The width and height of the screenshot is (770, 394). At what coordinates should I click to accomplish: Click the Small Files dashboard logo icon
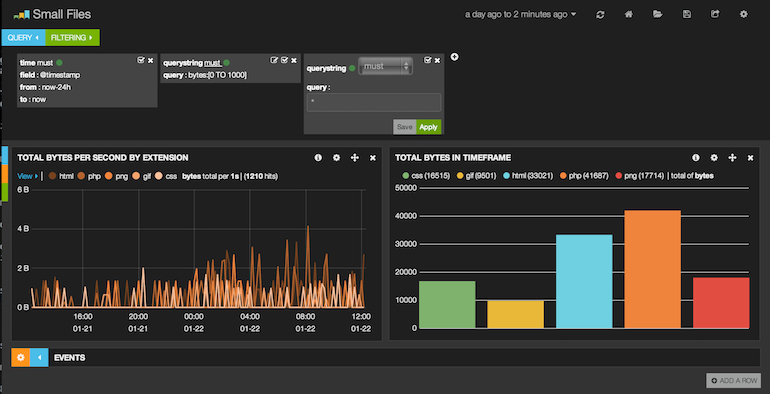coord(22,15)
